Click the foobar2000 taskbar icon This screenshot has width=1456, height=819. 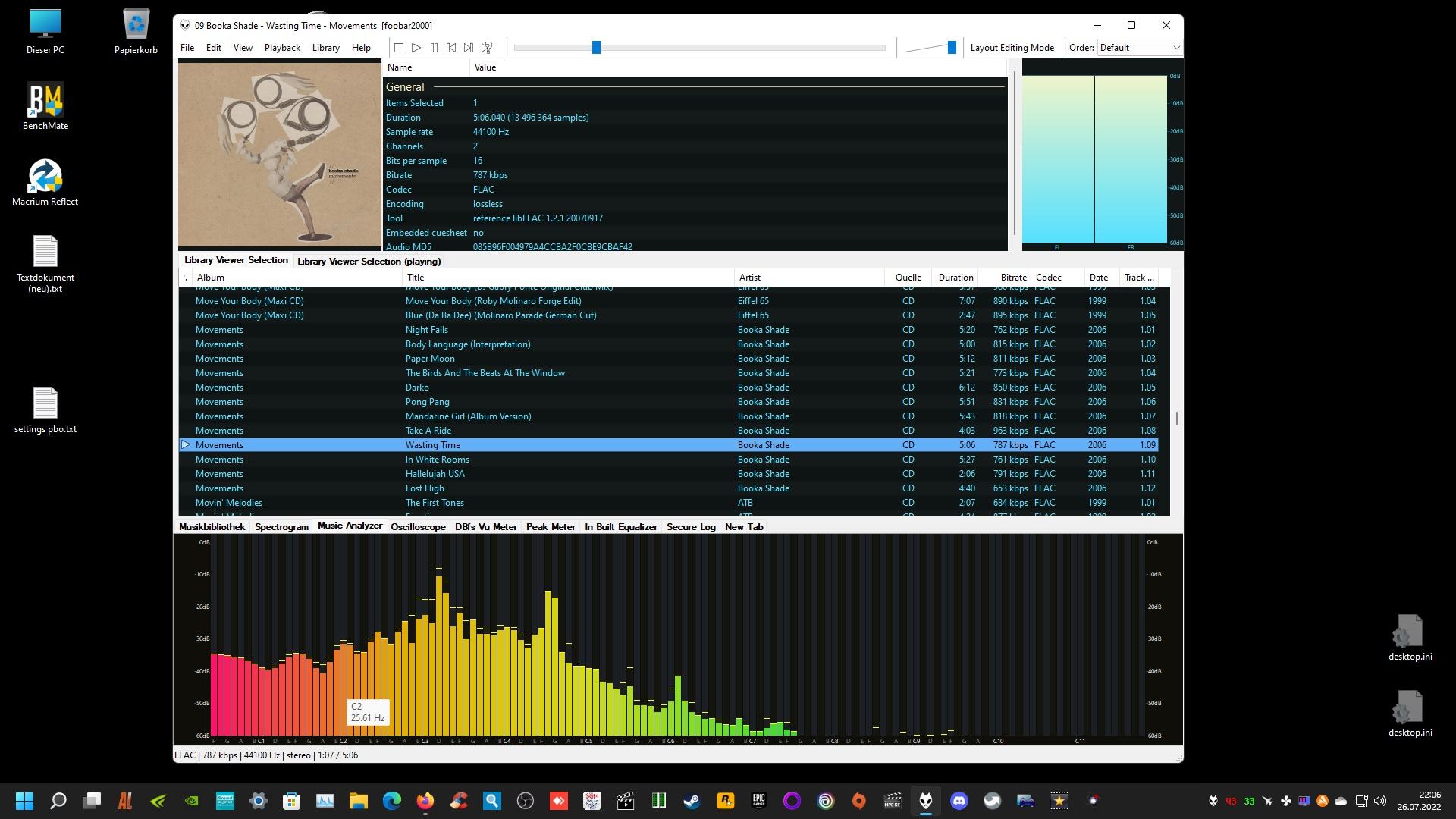(925, 801)
